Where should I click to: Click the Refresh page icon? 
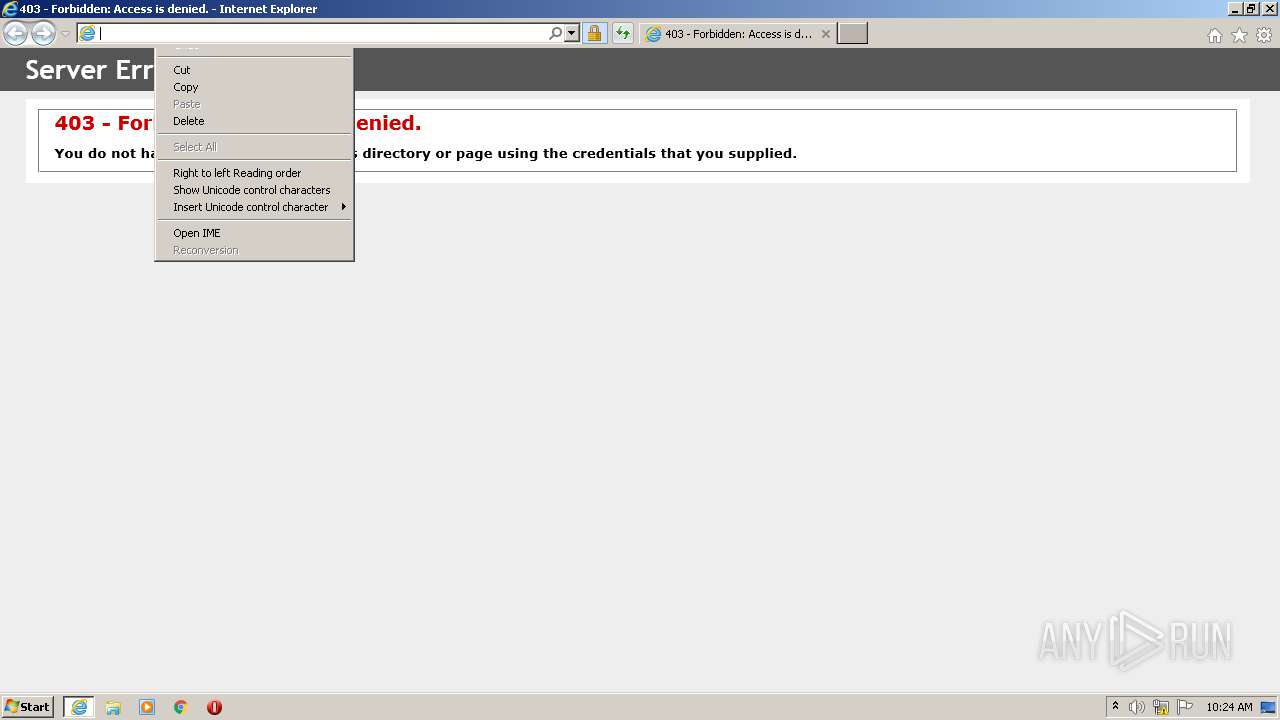coord(623,34)
